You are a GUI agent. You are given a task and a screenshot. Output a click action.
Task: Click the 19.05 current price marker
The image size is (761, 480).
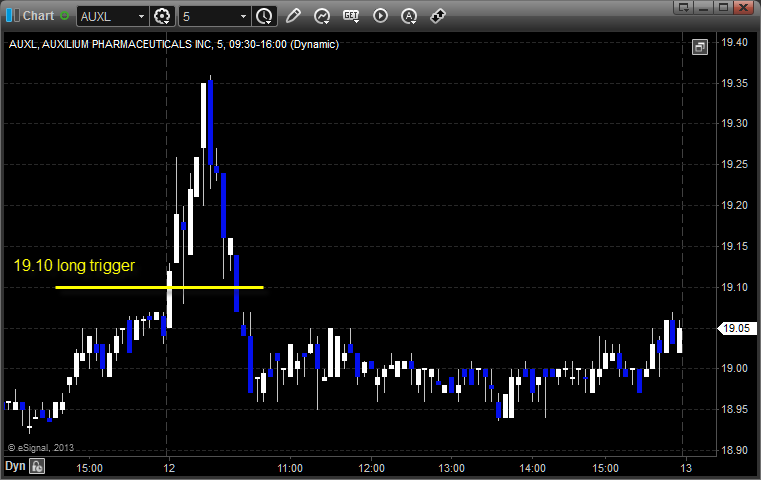736,328
